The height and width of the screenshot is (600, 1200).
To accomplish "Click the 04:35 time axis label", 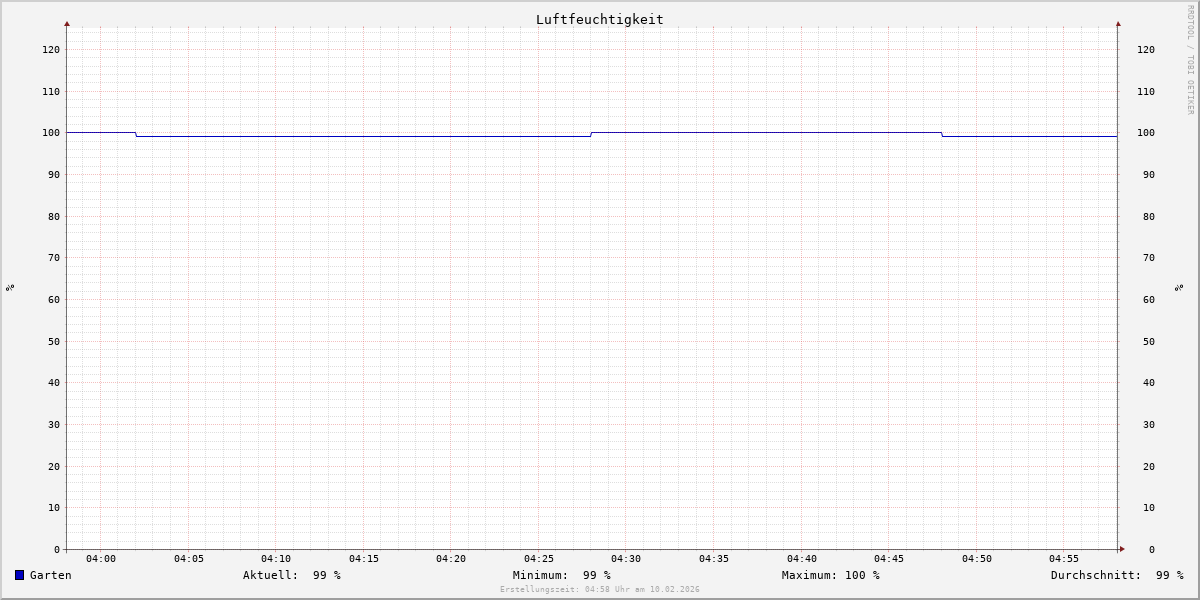I will click(x=714, y=558).
